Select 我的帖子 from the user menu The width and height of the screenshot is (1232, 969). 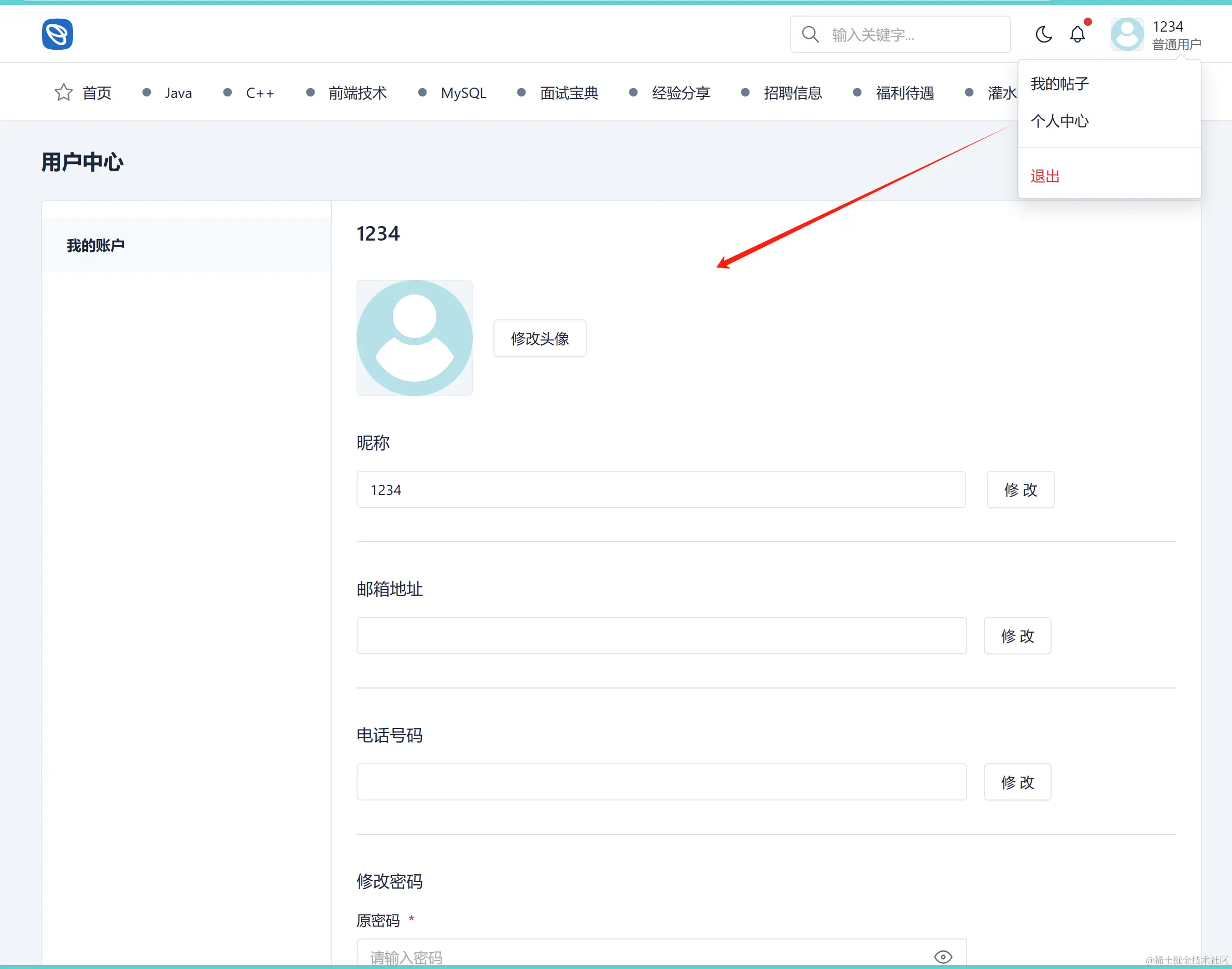(x=1059, y=84)
